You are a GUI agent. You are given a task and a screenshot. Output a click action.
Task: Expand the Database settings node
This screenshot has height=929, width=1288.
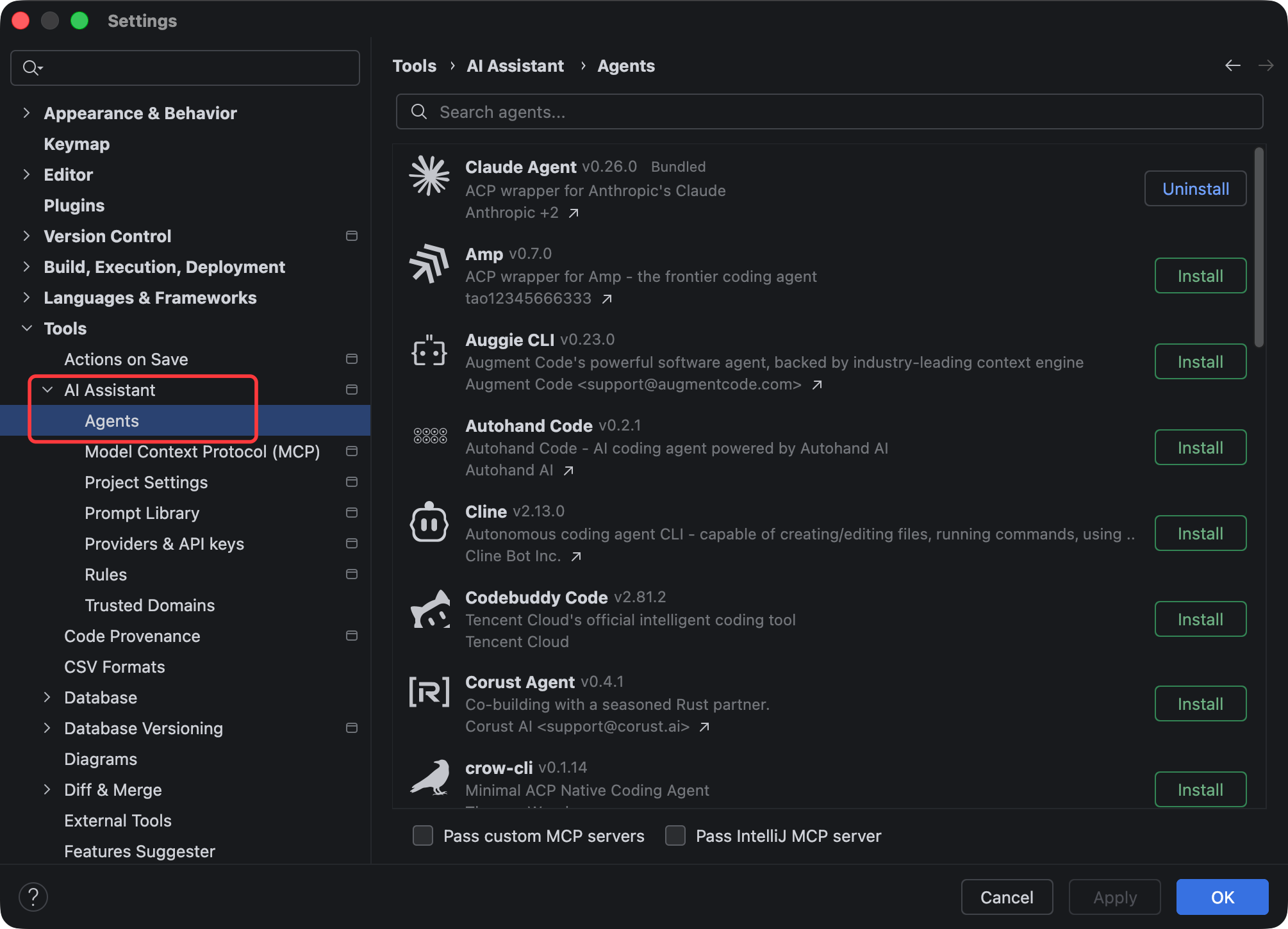(47, 697)
